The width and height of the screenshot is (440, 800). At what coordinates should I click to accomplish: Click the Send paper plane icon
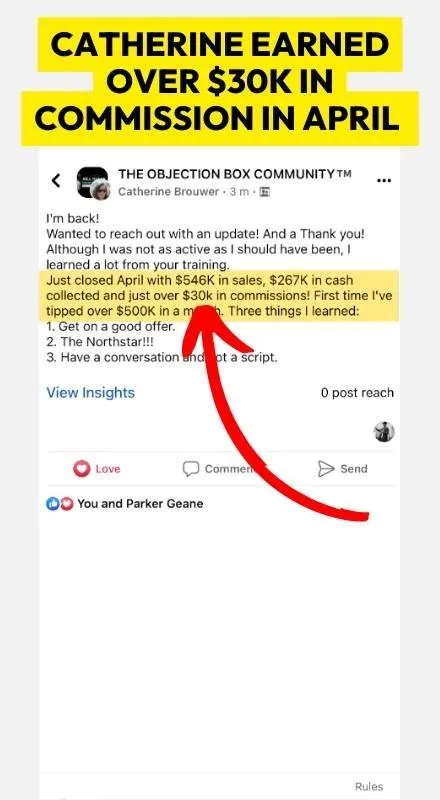(326, 469)
